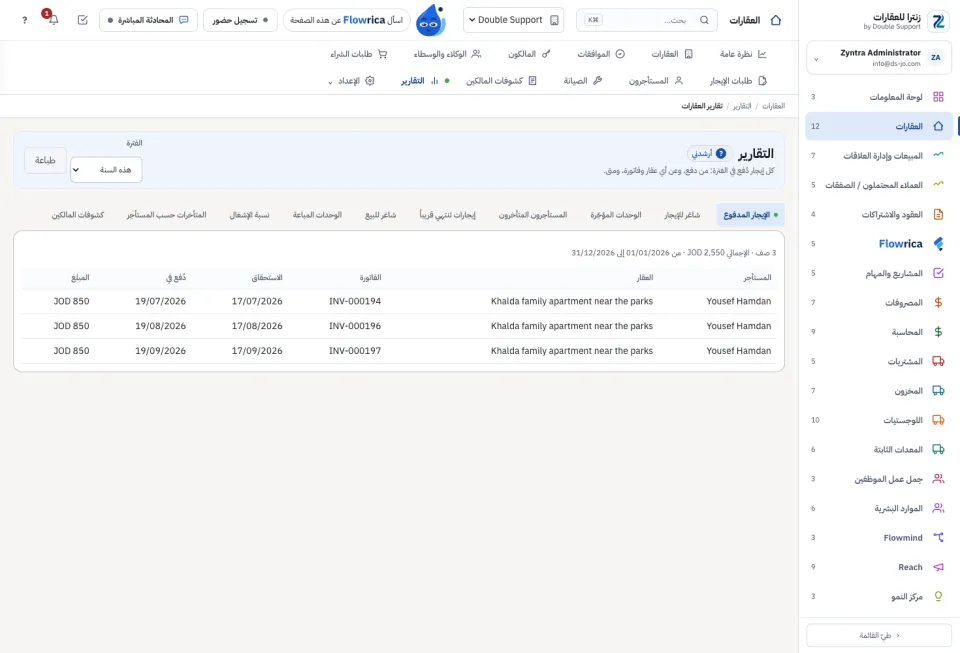The height and width of the screenshot is (653, 960).
Task: Open the Double Support company dropdown
Action: click(513, 20)
